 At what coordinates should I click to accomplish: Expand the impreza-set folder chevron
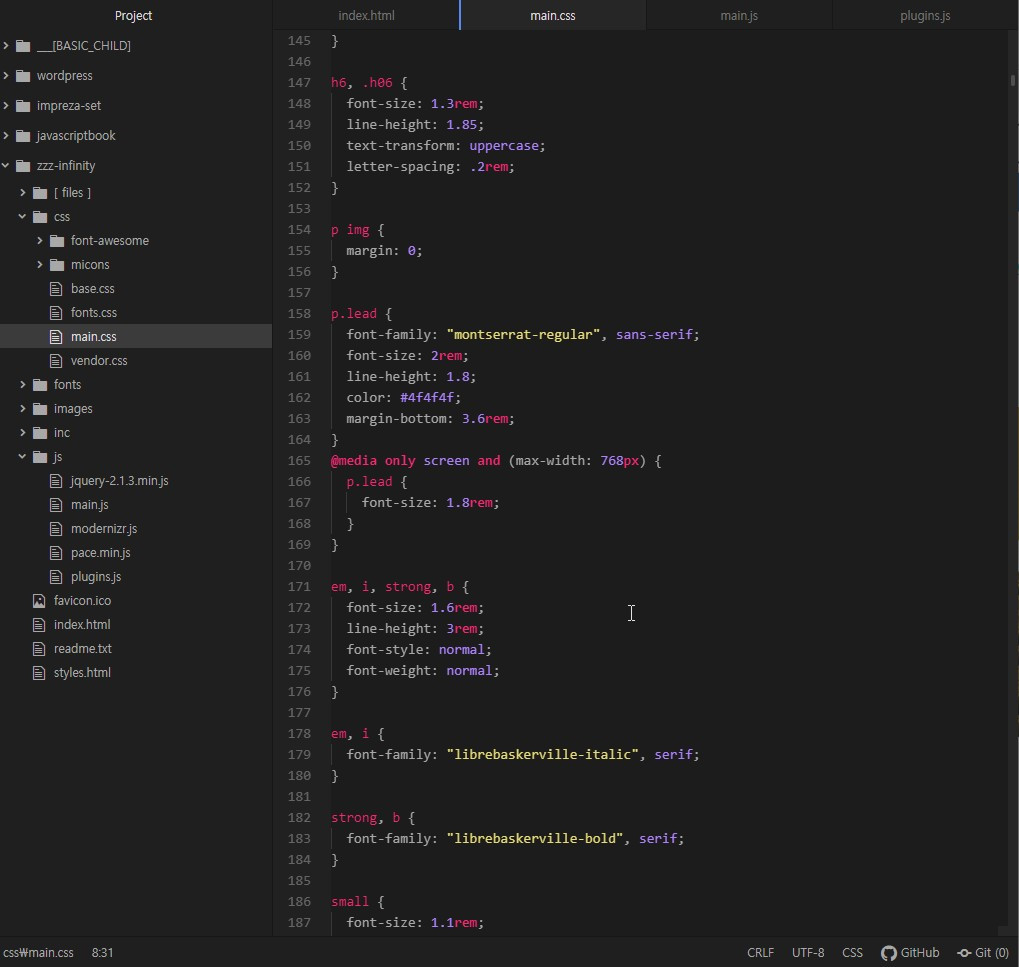point(6,105)
